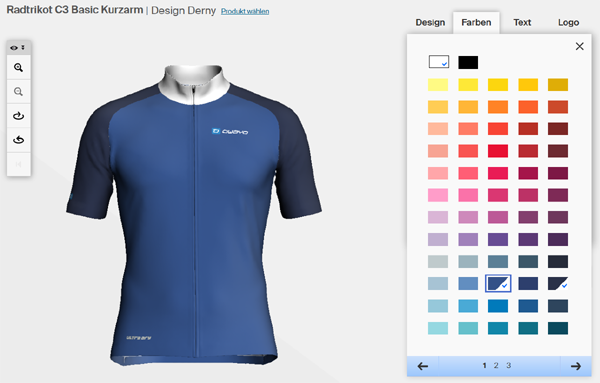Click the checked dark navy swatch

click(558, 284)
